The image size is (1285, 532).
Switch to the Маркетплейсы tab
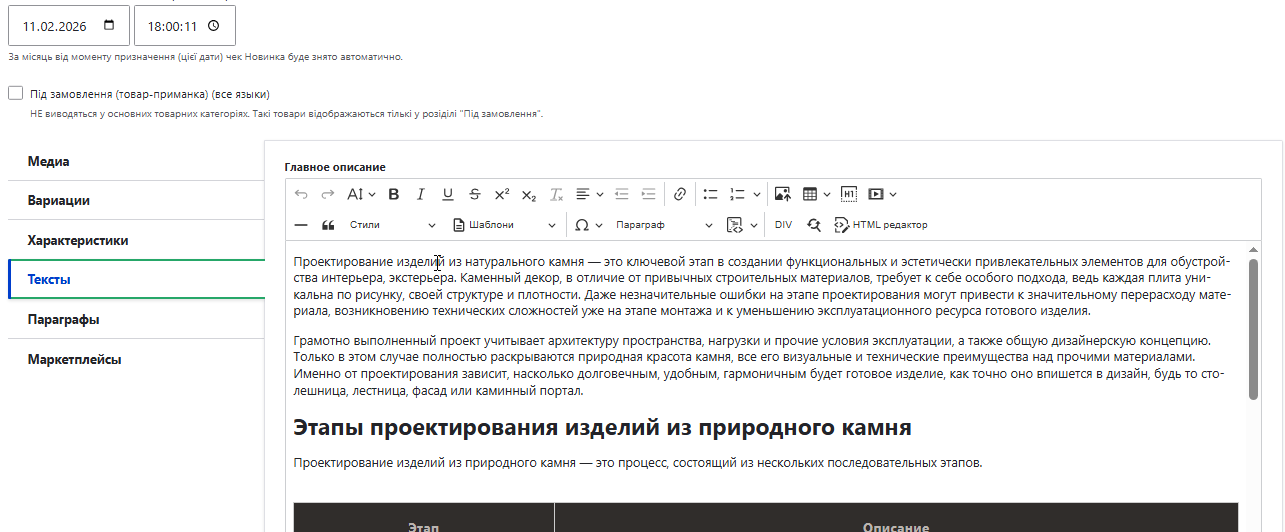136,359
